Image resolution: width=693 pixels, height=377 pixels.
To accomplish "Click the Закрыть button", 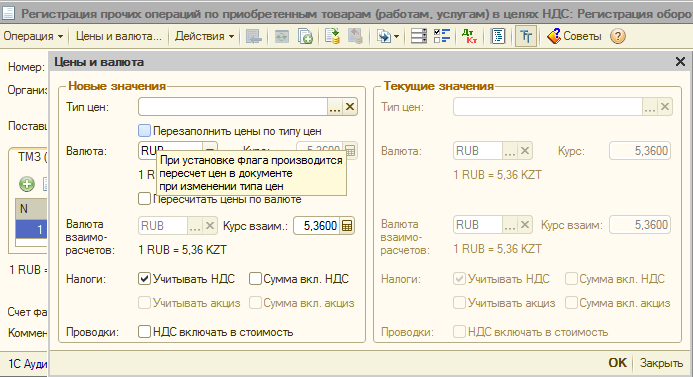I will pos(661,363).
